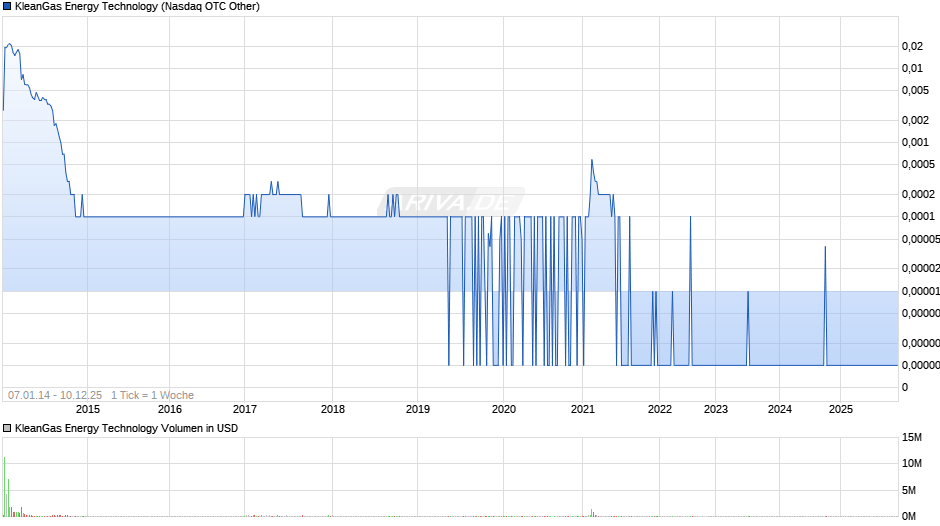Viewport: 940px width, 526px height.
Task: Click the 0,01 price axis value
Action: tap(912, 68)
